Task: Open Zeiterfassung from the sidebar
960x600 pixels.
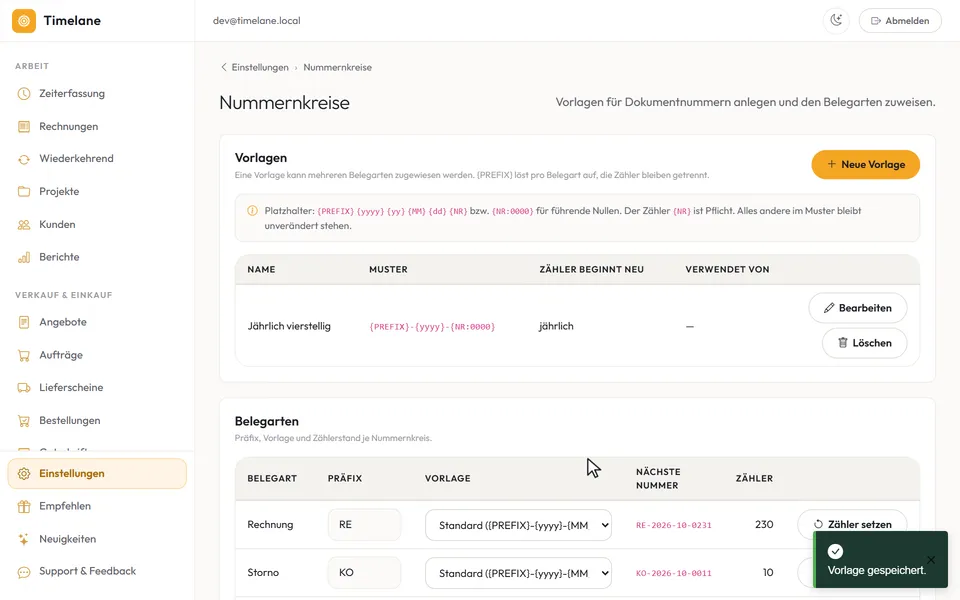Action: 72,94
